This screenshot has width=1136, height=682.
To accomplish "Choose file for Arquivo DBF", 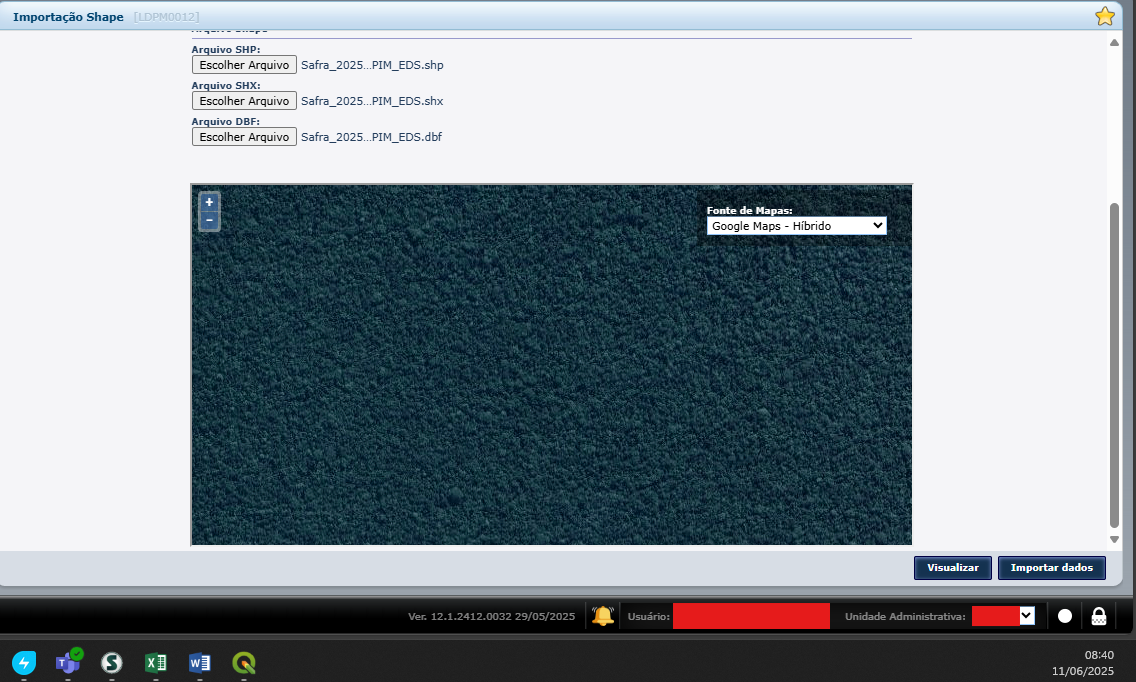I will [244, 137].
